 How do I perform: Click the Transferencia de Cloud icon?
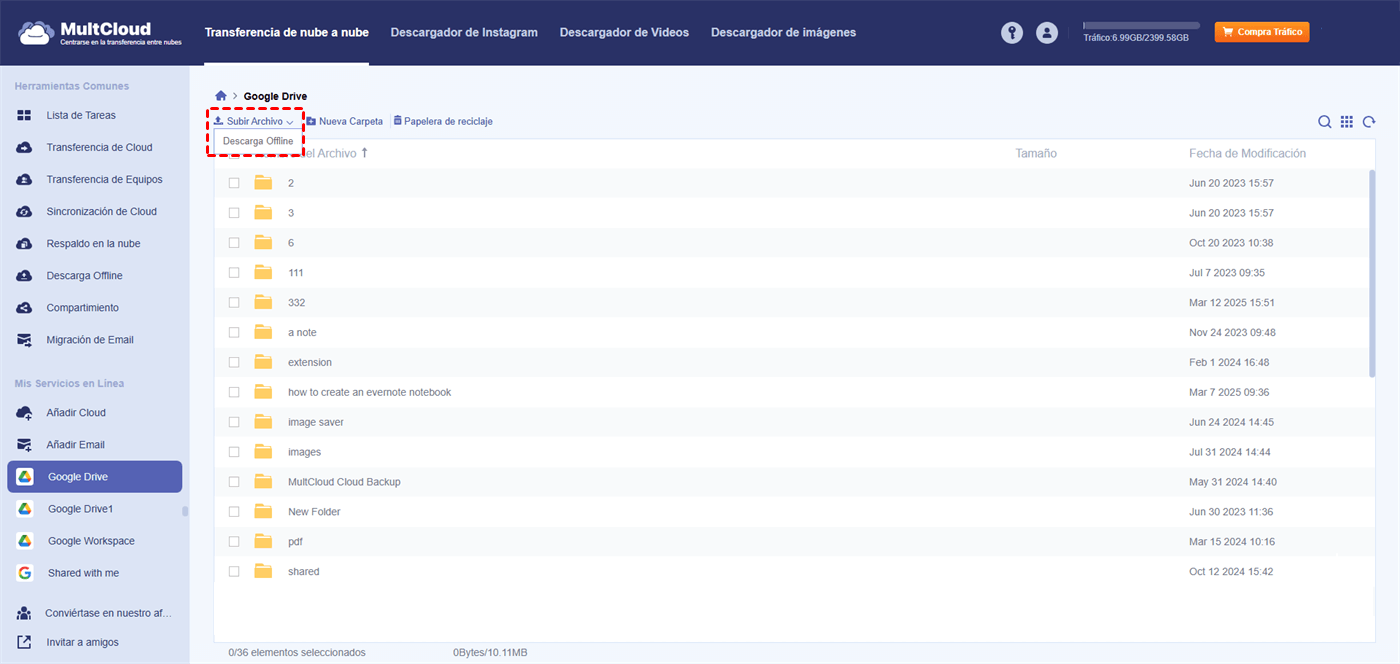(24, 148)
